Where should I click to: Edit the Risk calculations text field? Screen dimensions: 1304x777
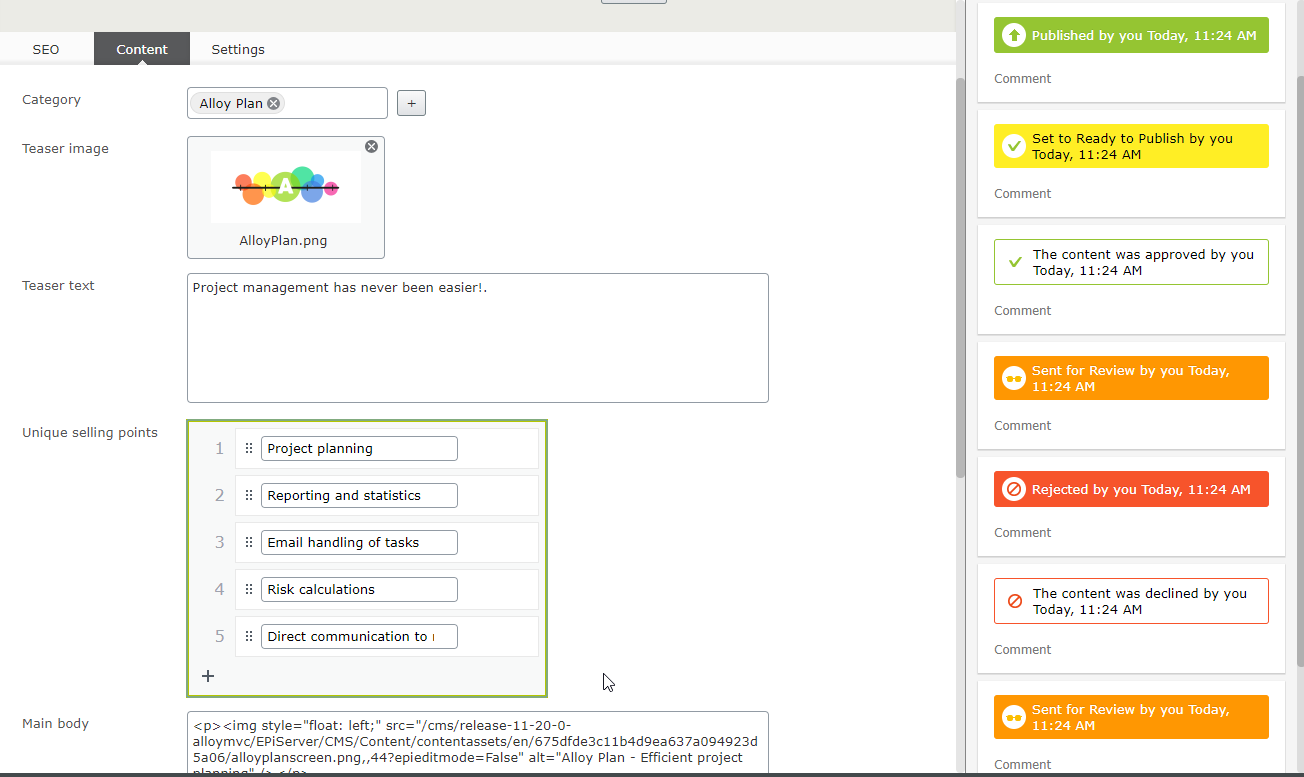(359, 590)
